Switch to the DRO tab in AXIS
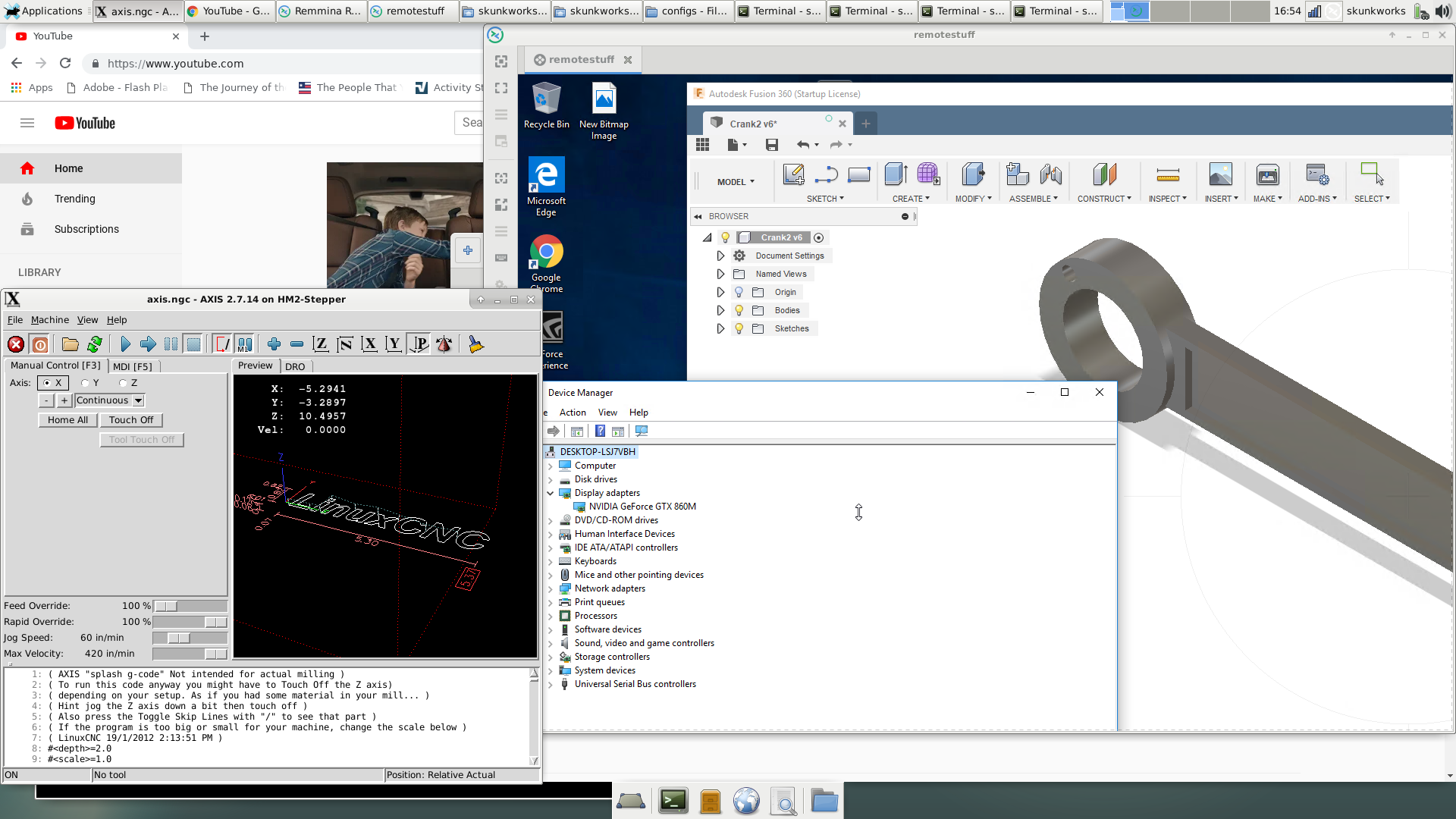This screenshot has height=819, width=1456. (295, 366)
